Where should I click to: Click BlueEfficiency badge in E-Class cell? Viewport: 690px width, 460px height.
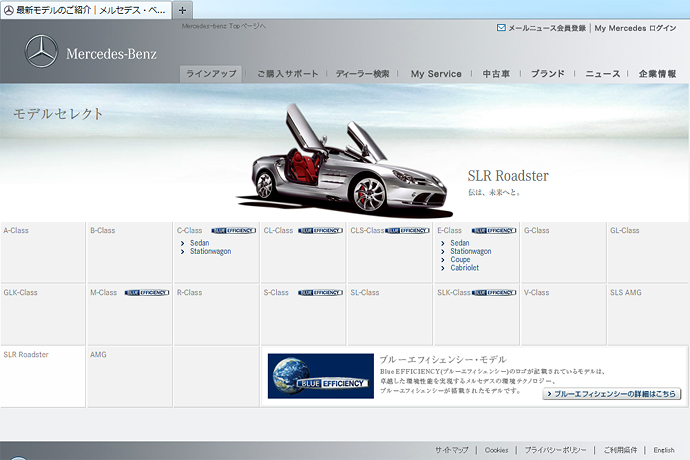click(494, 231)
